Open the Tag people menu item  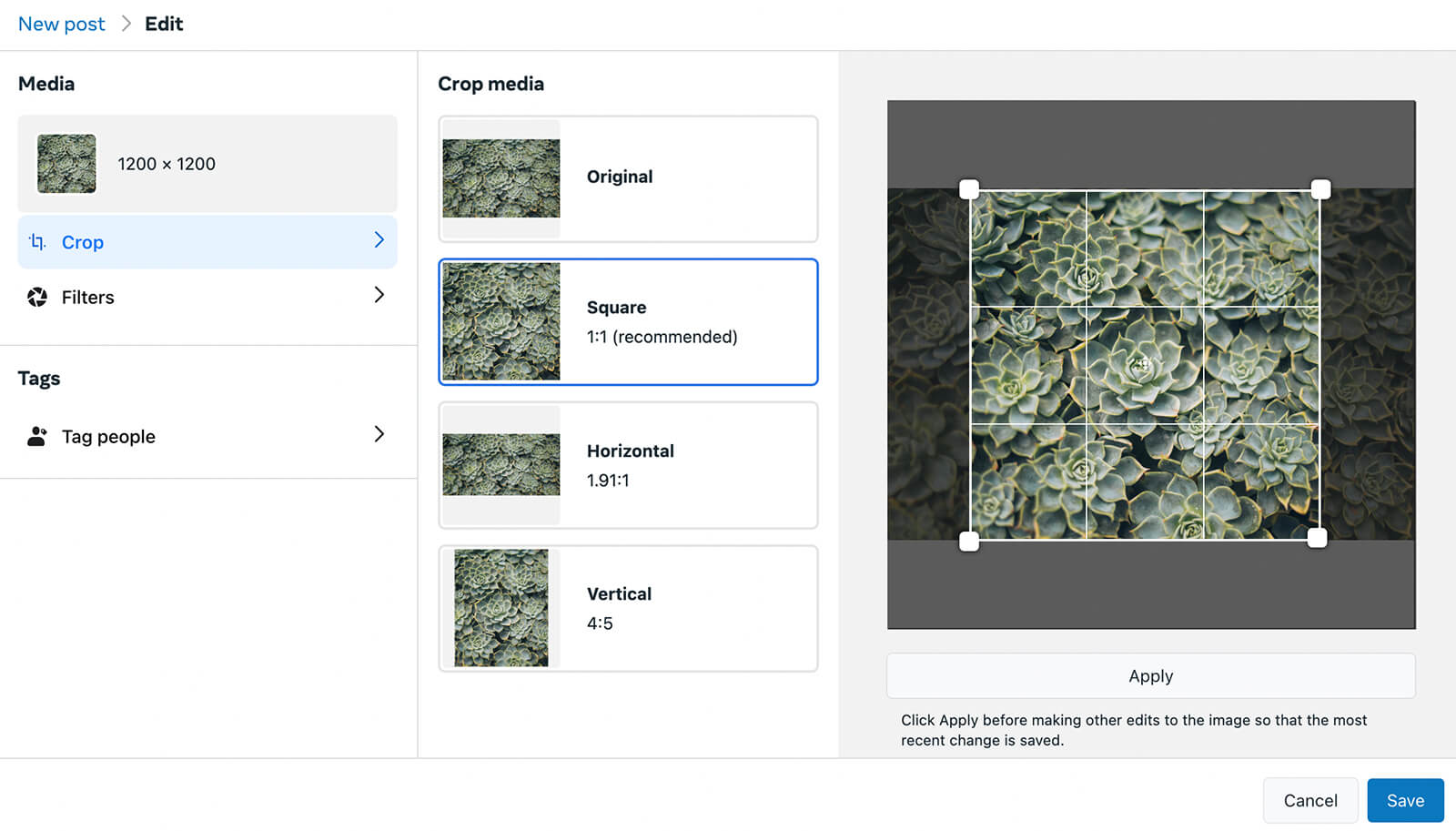tap(207, 436)
